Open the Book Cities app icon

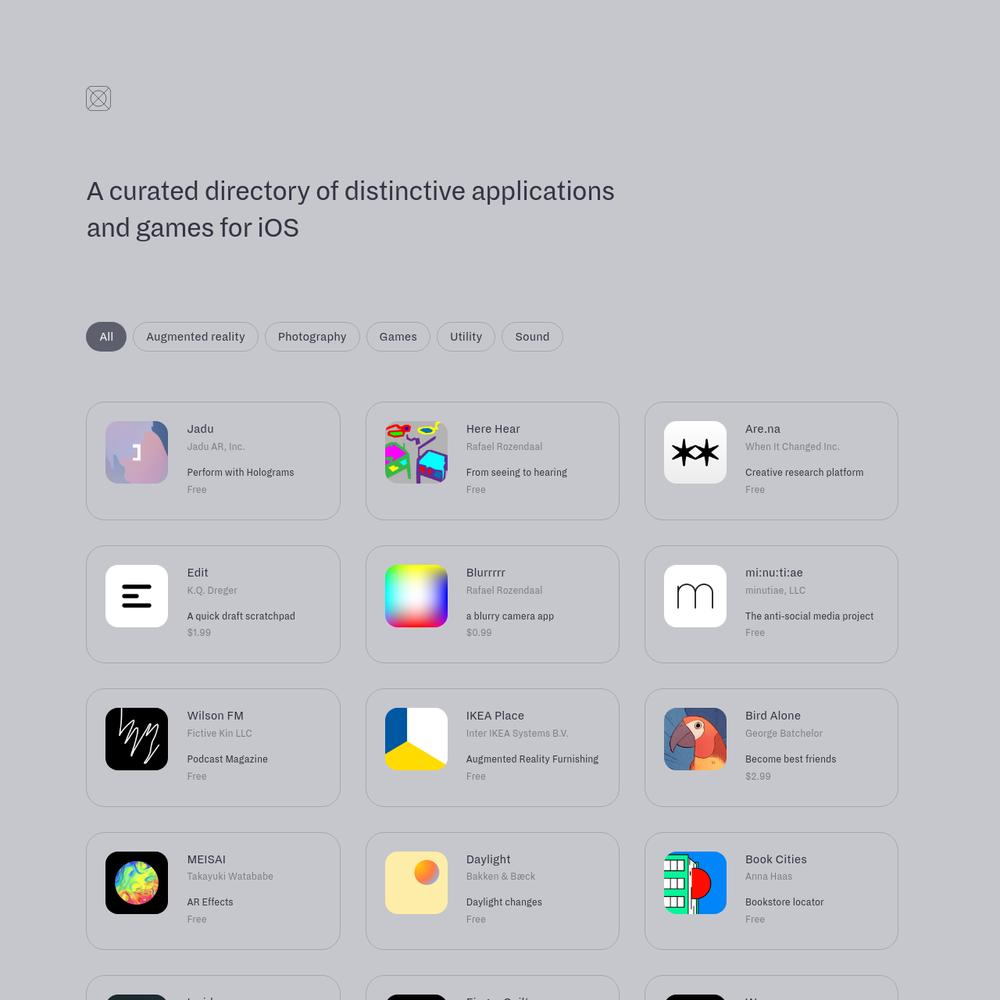click(695, 882)
